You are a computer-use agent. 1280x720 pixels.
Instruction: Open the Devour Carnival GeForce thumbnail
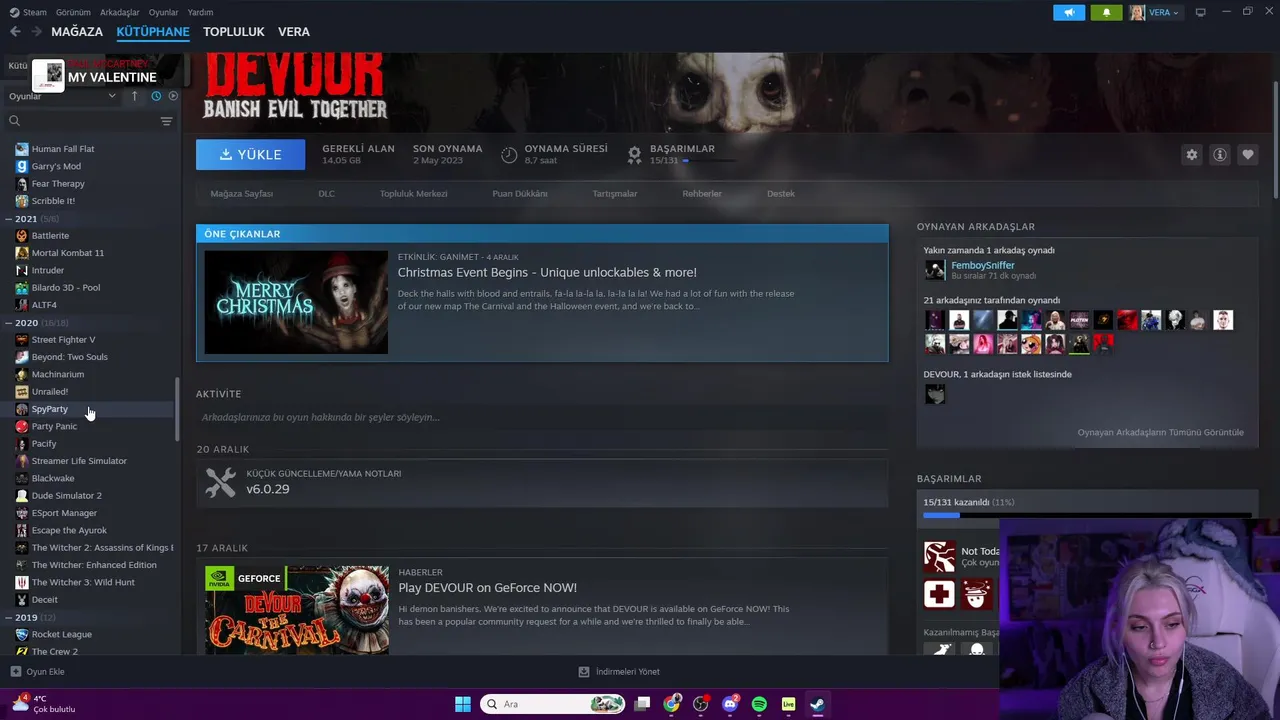click(297, 609)
